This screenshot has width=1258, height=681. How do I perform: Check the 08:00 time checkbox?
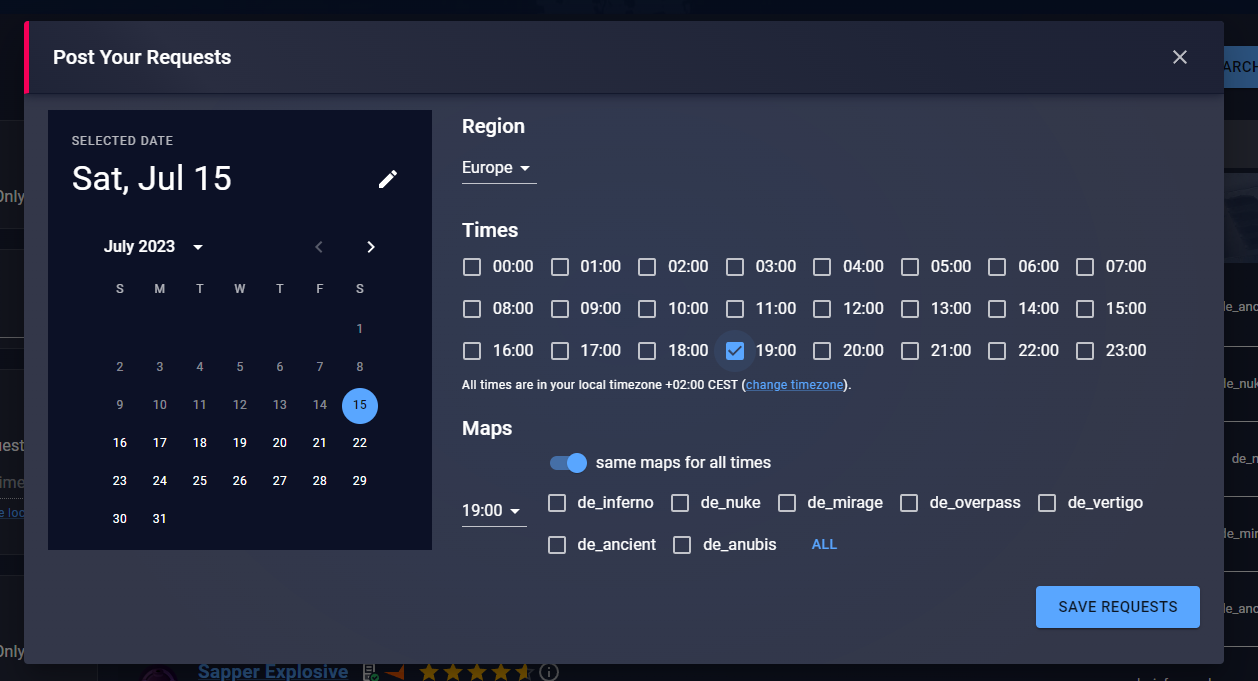point(472,309)
